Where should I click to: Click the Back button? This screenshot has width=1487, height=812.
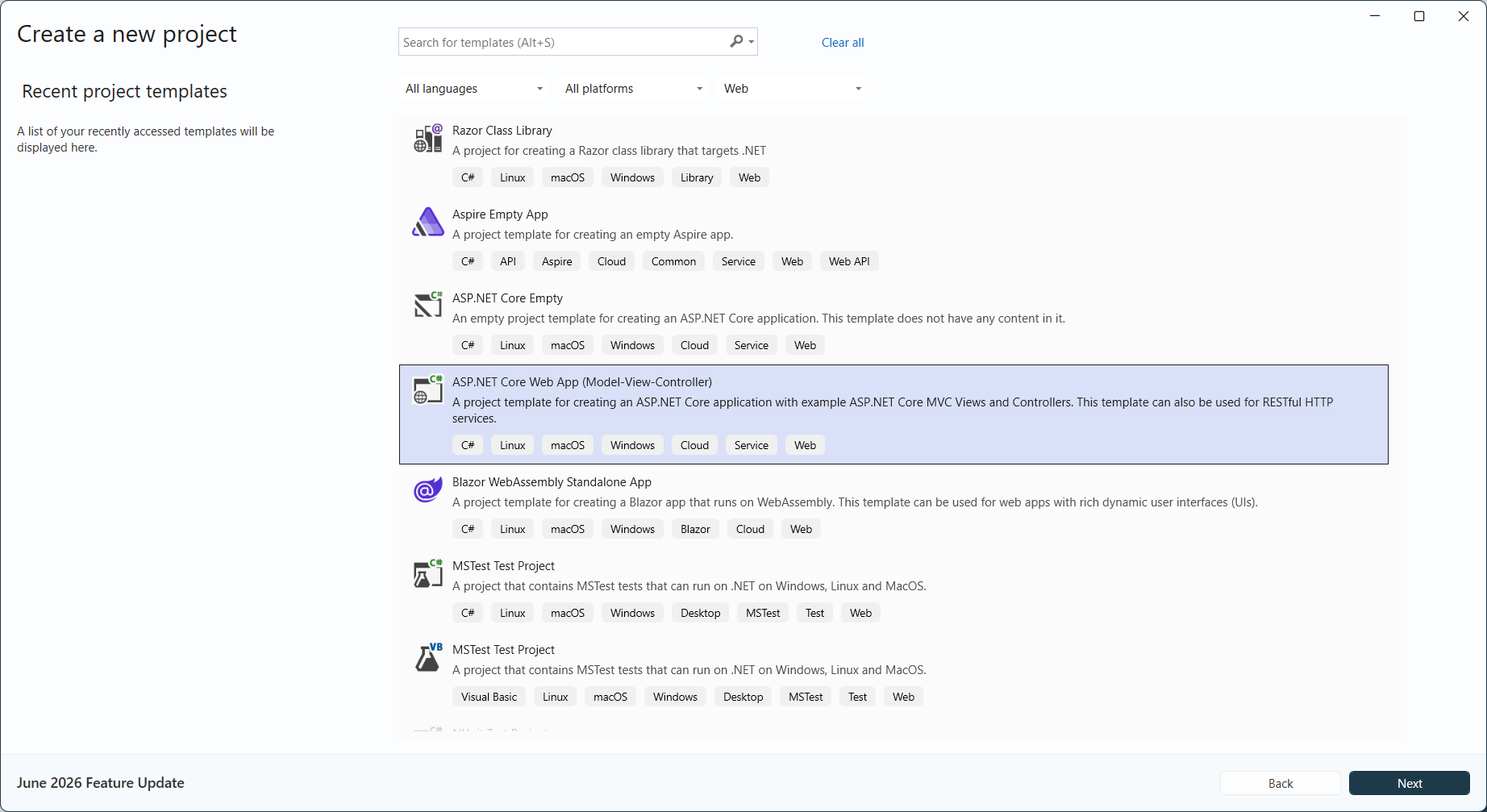coord(1281,783)
